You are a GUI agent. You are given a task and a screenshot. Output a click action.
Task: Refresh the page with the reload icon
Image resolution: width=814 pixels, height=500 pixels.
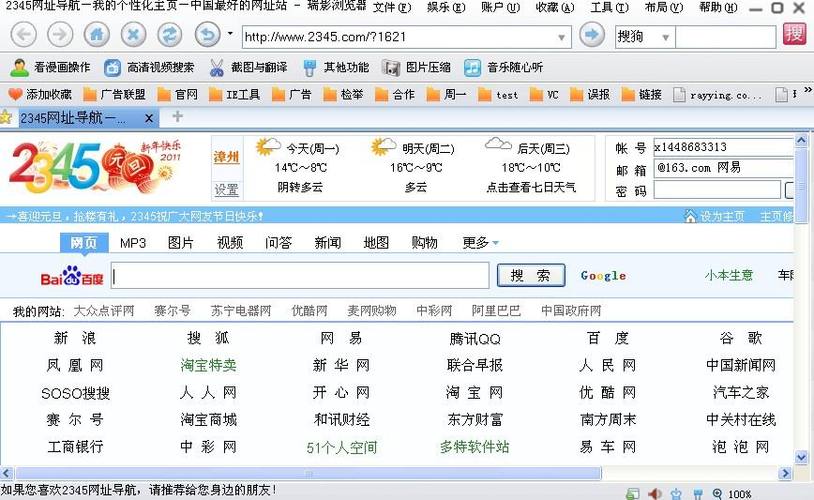point(170,35)
